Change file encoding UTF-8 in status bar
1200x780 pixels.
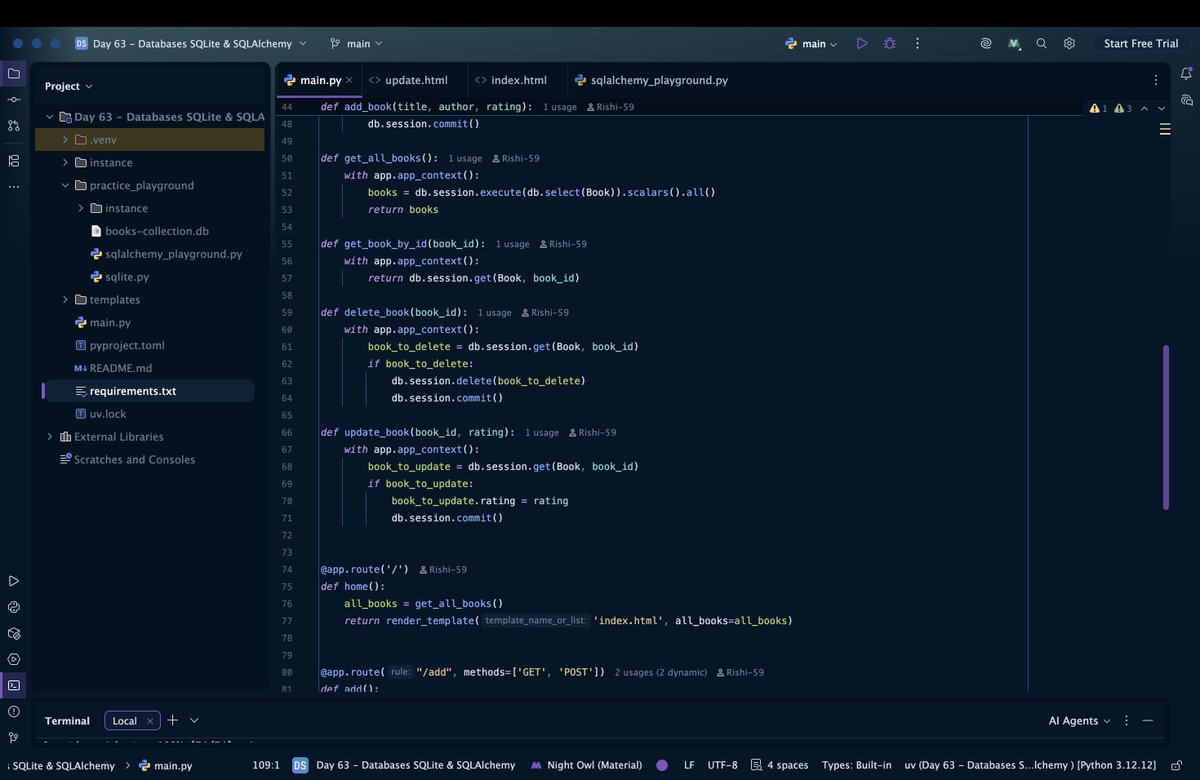722,765
